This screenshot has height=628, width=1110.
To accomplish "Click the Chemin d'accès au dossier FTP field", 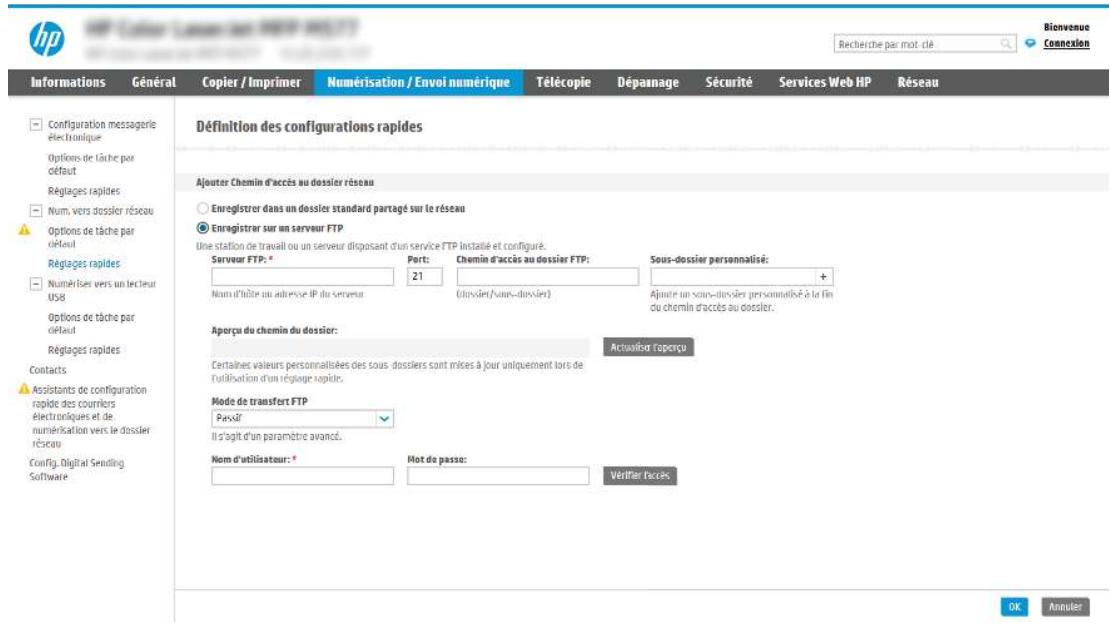I will click(x=547, y=277).
